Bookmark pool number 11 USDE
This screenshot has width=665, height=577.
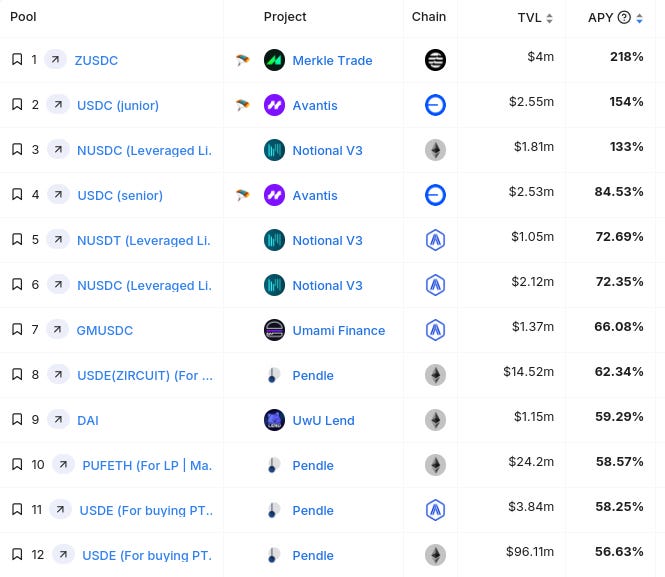tap(17, 509)
